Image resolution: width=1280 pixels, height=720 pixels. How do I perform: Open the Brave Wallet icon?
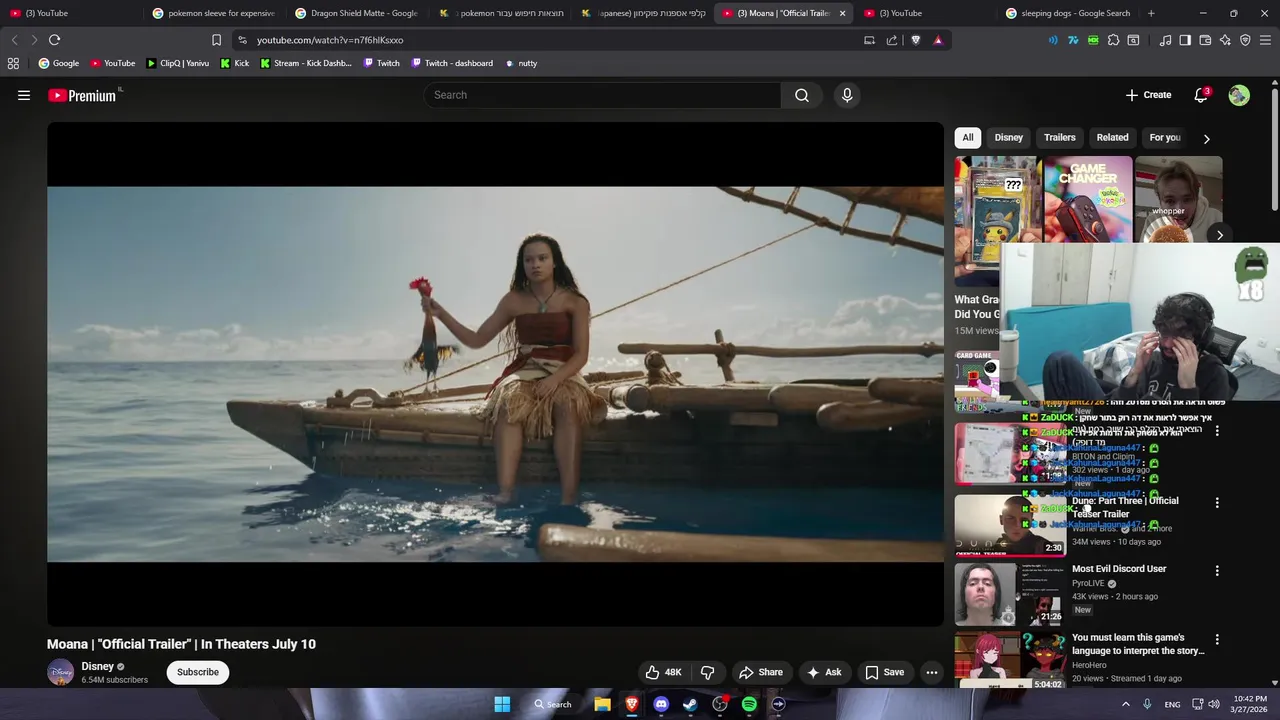tap(1205, 40)
